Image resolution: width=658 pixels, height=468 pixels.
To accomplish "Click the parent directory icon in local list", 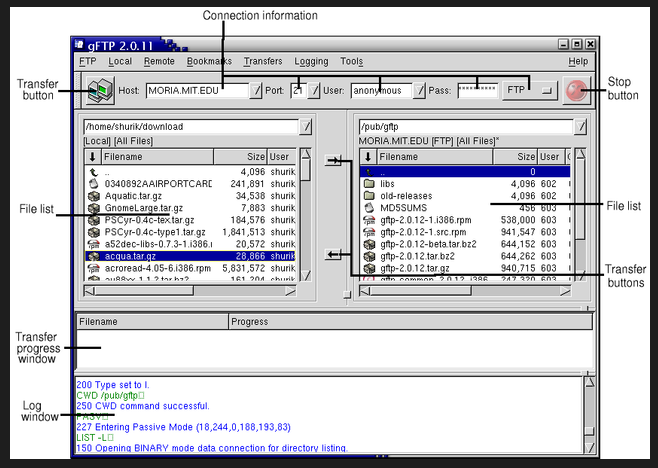I will tap(94, 172).
